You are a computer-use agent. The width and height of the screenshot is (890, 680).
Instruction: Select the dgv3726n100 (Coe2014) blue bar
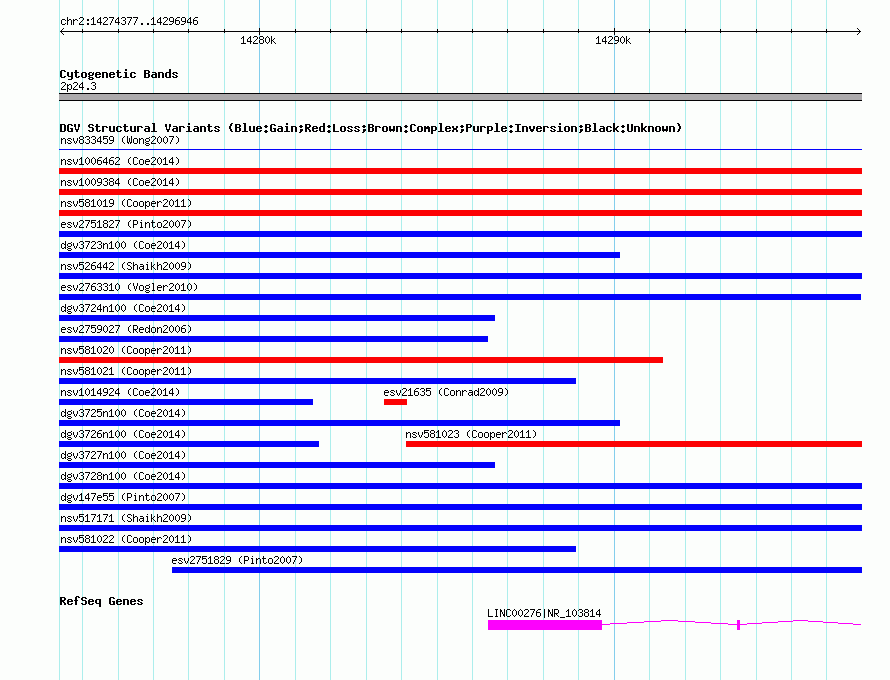[189, 444]
